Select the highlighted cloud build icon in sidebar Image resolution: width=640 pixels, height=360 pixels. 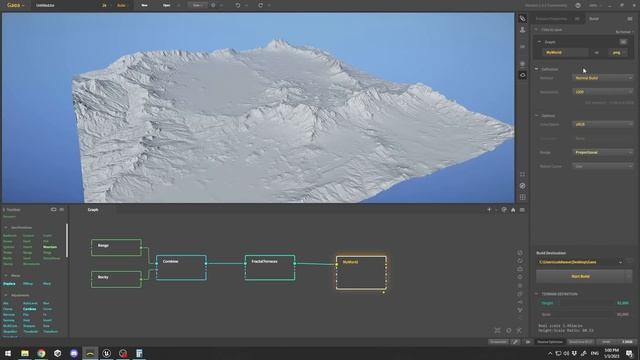pos(522,75)
